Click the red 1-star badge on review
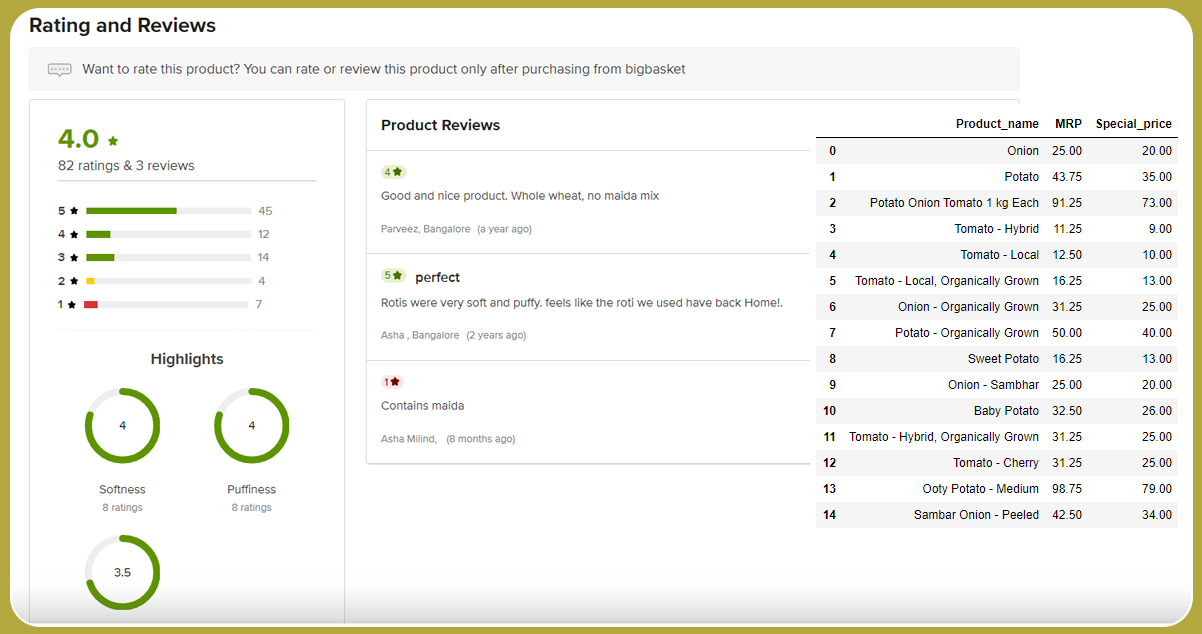Image resolution: width=1202 pixels, height=634 pixels. tap(392, 382)
